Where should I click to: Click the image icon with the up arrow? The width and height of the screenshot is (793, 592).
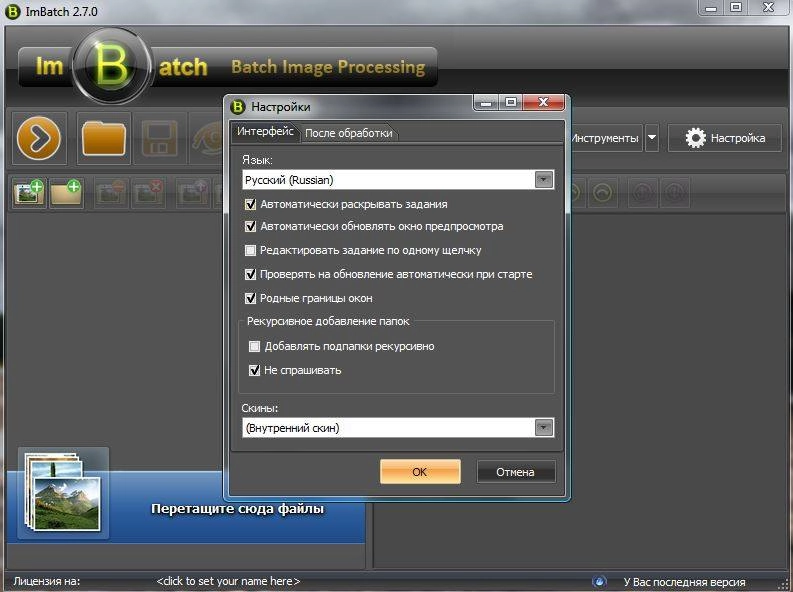pos(193,193)
